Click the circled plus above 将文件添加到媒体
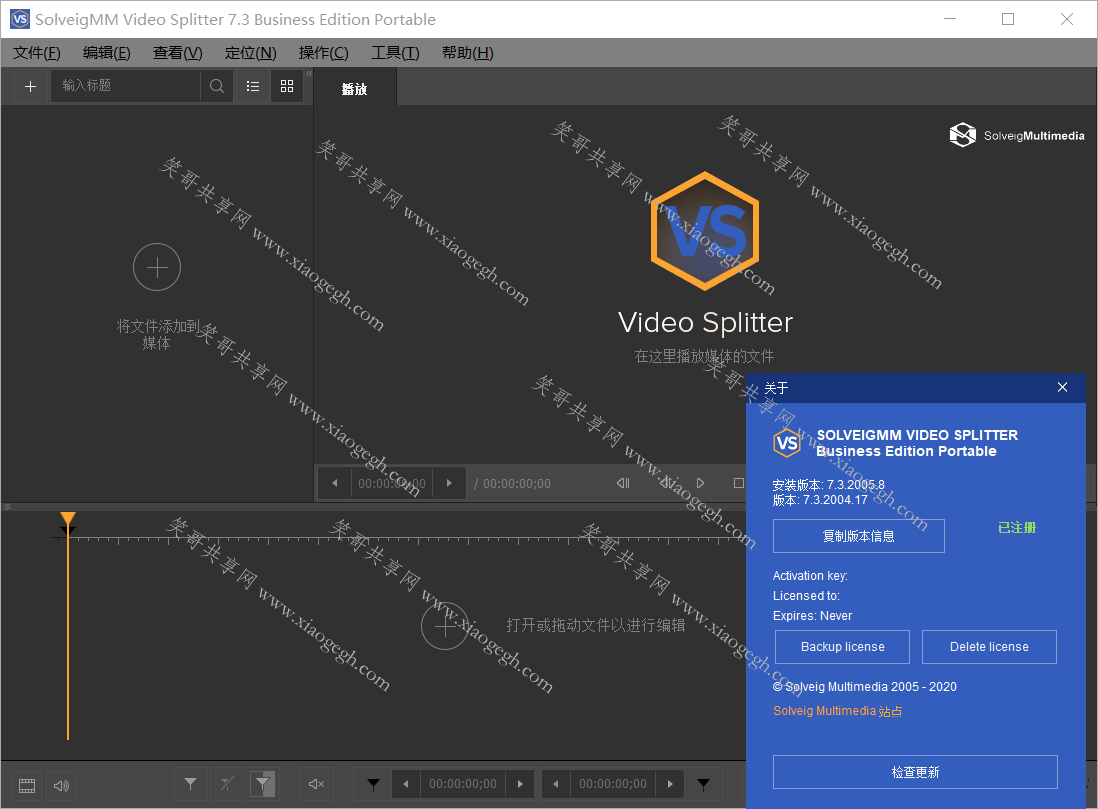Image resolution: width=1098 pixels, height=809 pixels. coord(157,267)
